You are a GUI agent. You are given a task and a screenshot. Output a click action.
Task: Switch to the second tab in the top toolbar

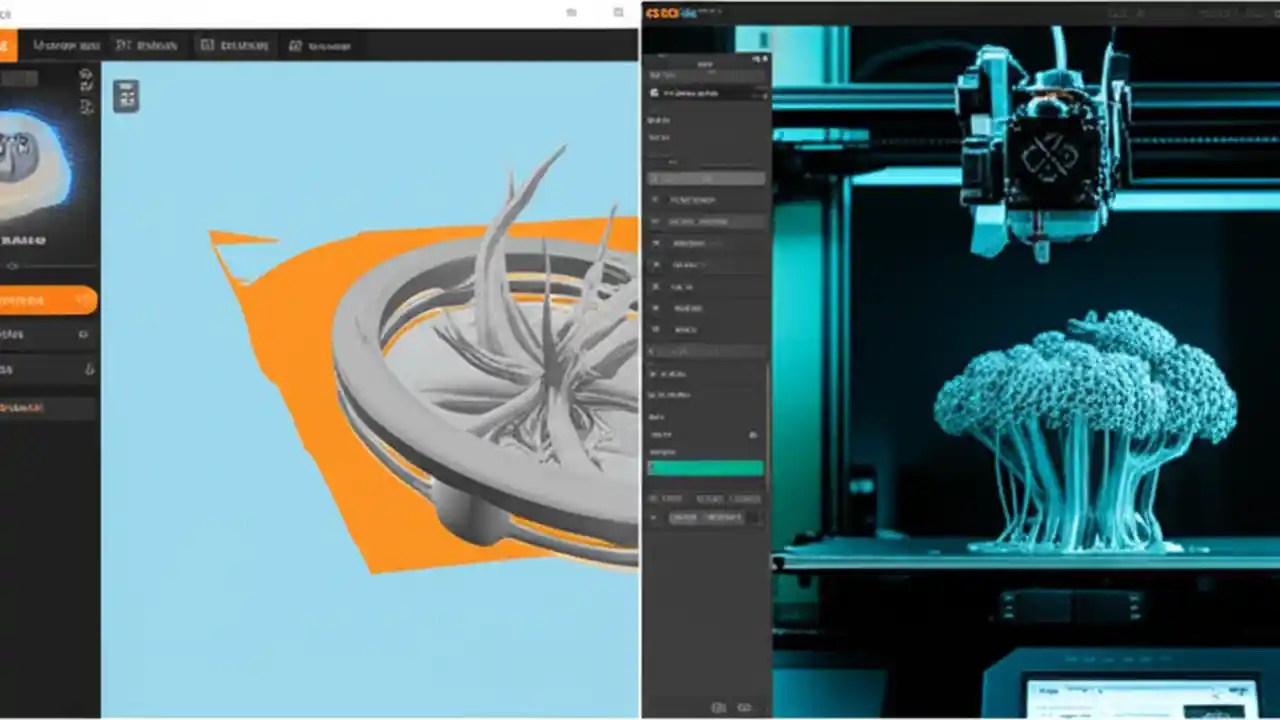[x=146, y=45]
